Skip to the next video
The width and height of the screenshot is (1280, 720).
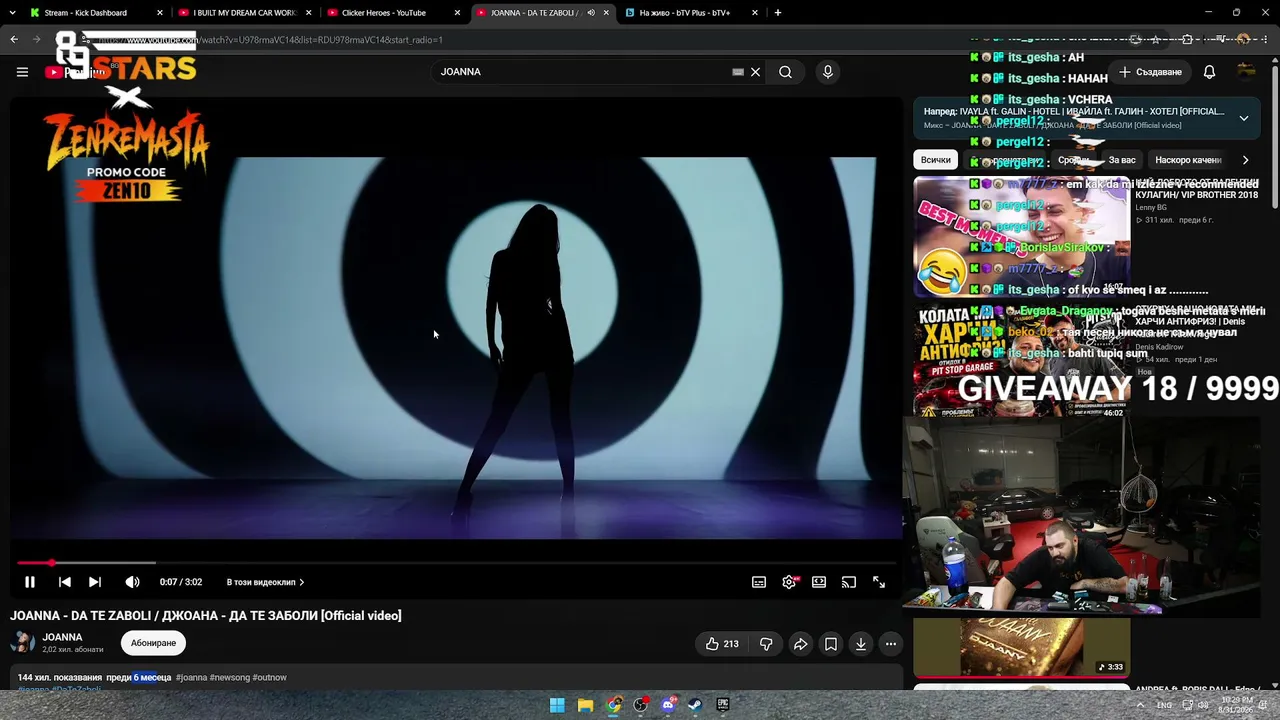coord(94,582)
